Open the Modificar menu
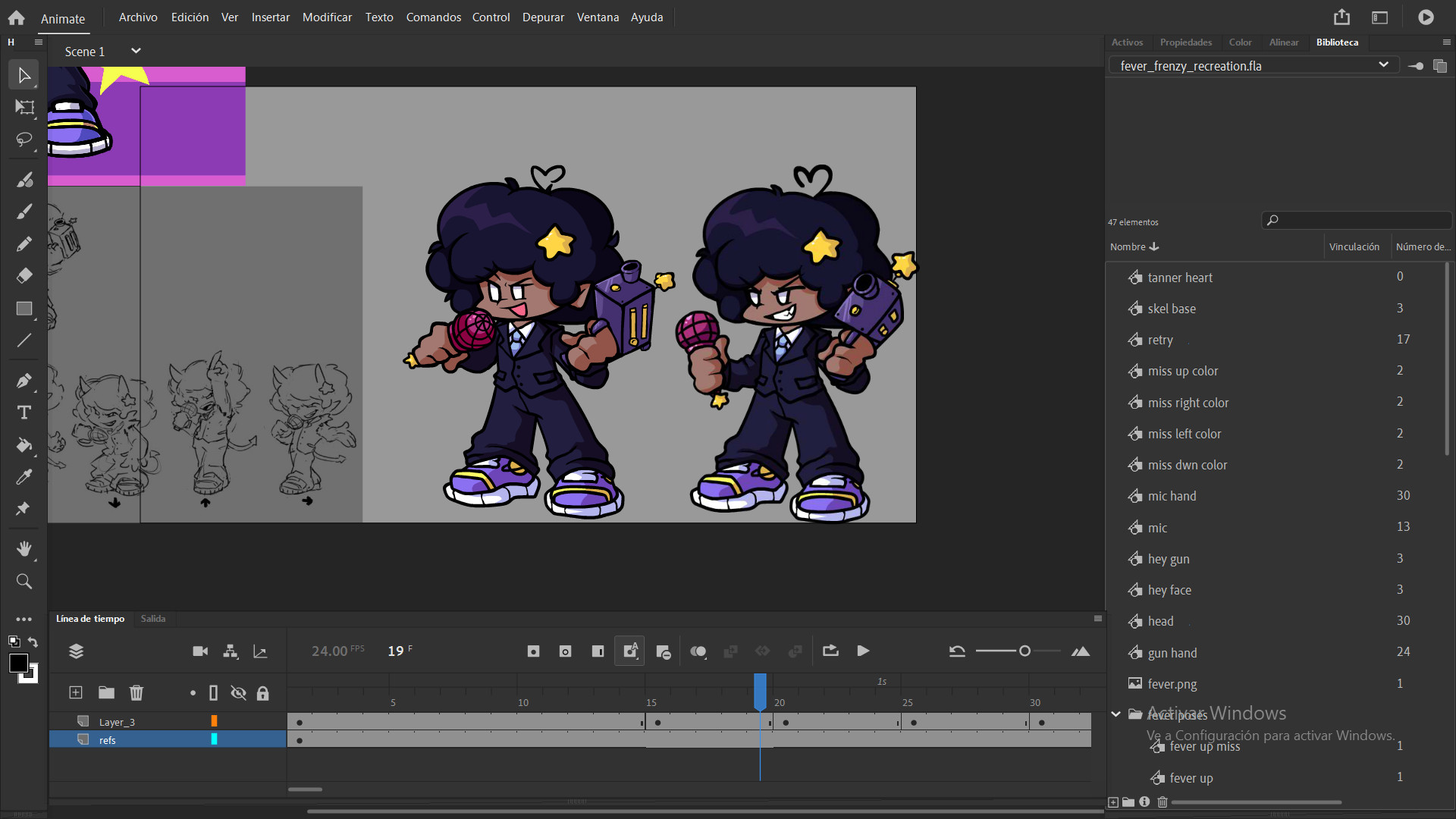1456x819 pixels. [327, 17]
